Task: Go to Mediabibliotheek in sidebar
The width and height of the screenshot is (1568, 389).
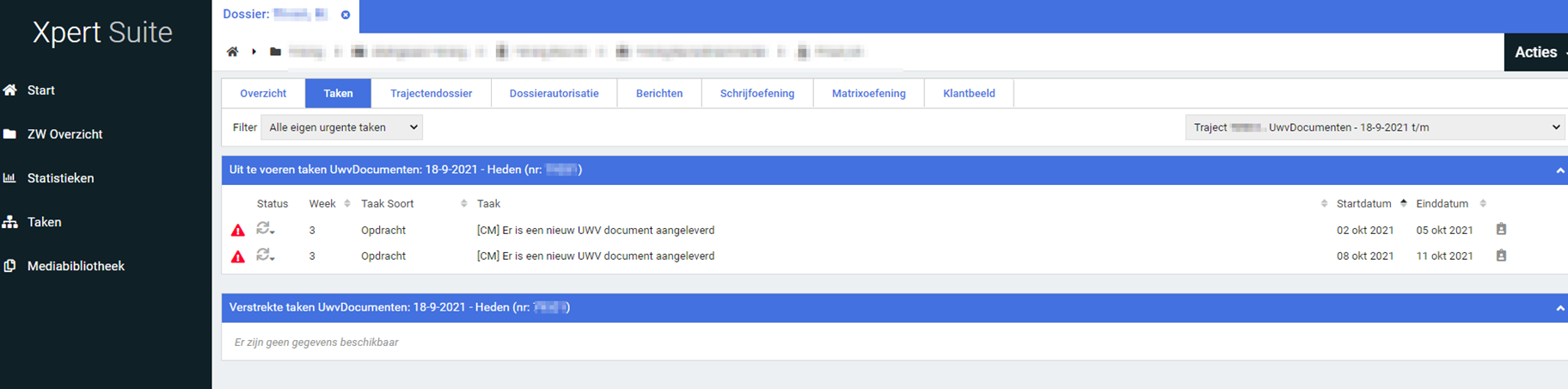Action: [76, 266]
